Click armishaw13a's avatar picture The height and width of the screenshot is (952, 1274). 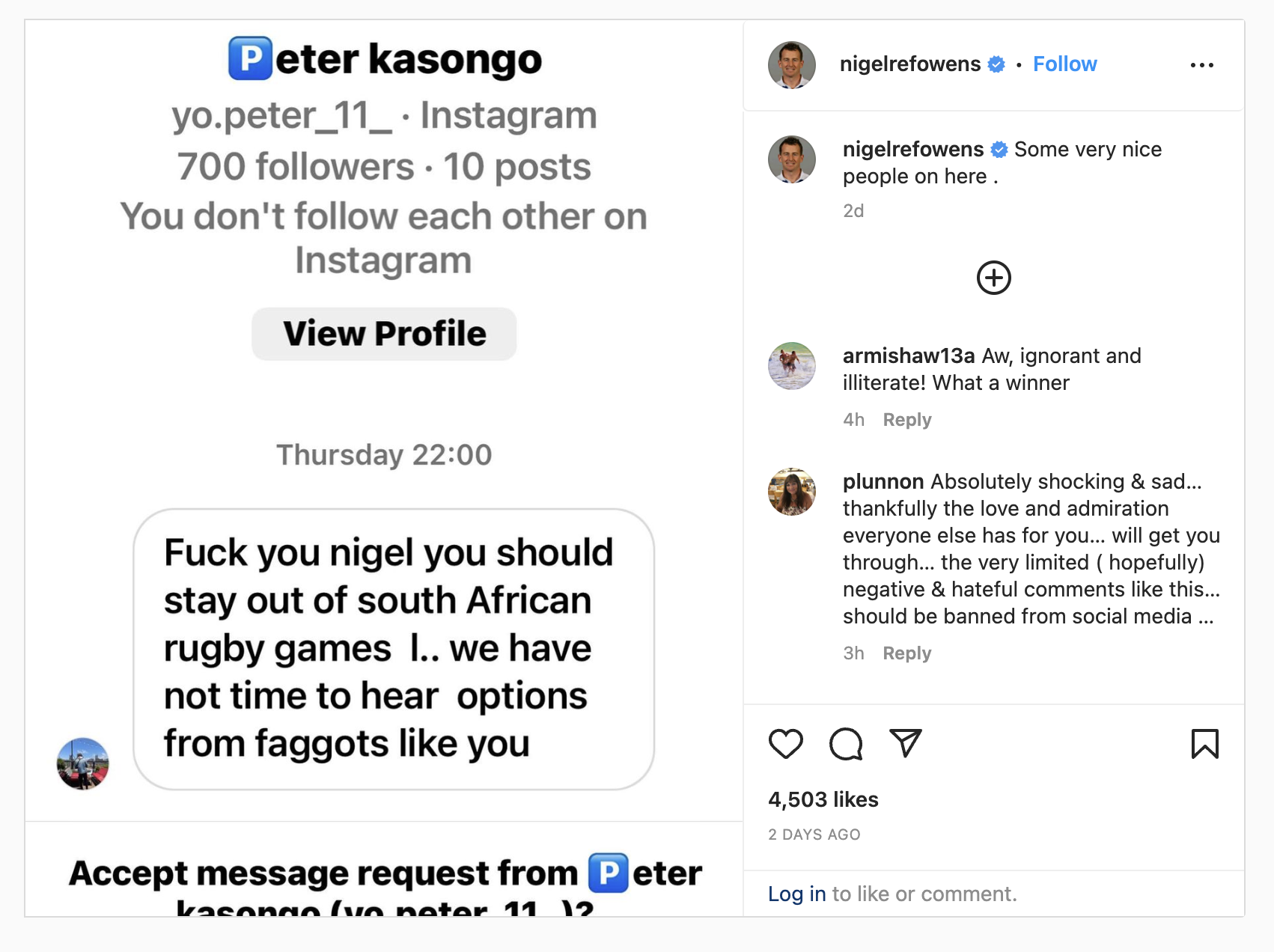[x=792, y=366]
